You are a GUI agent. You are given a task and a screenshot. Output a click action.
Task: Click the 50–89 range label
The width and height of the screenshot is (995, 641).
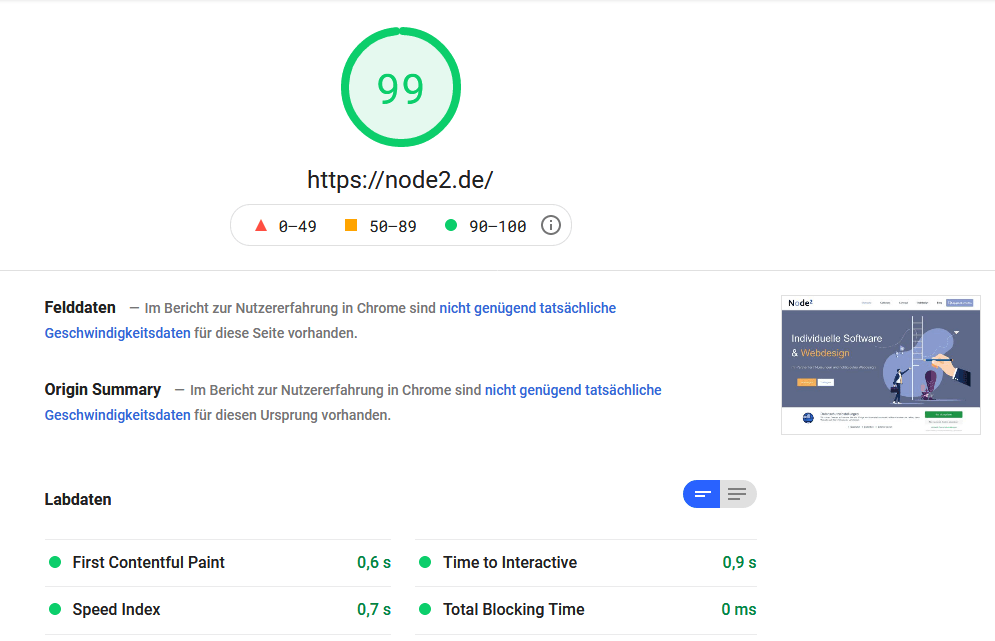coord(393,227)
